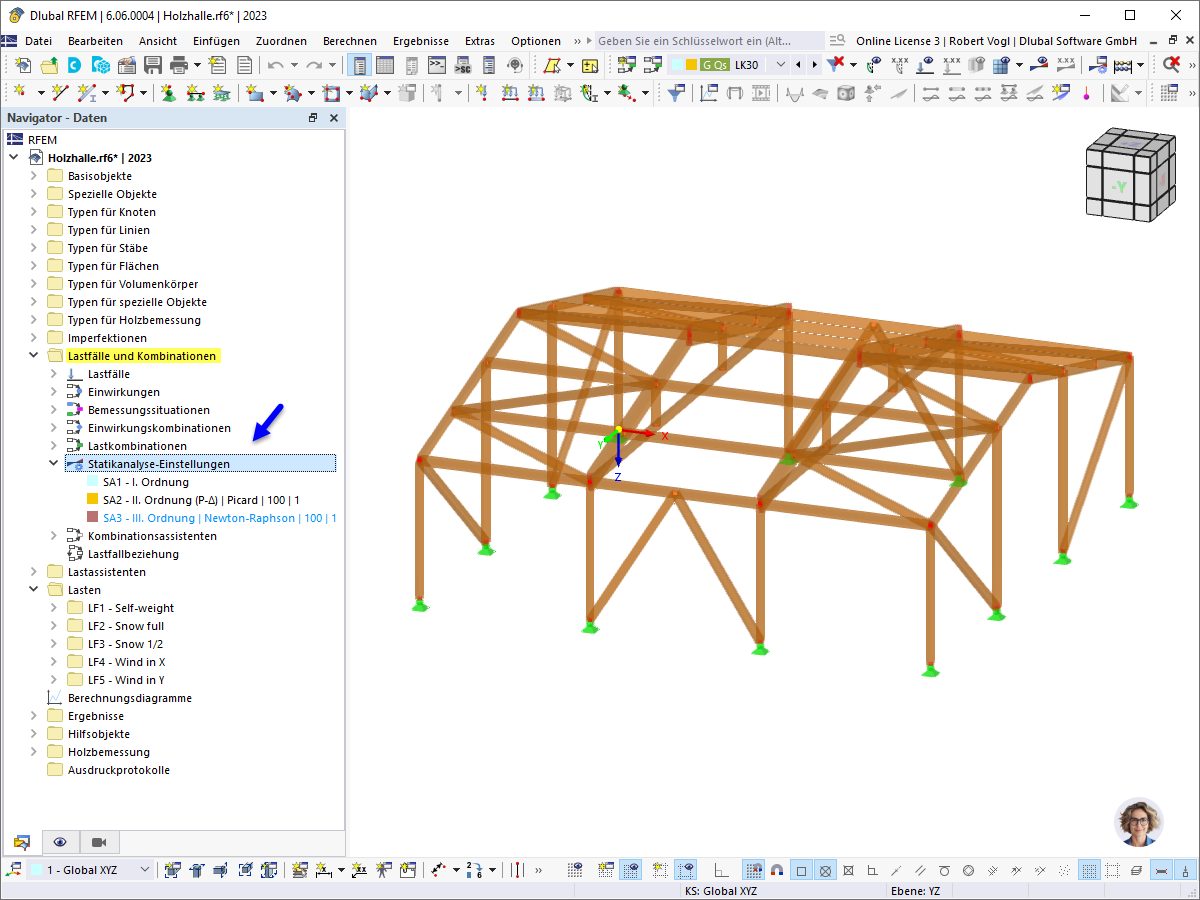The width and height of the screenshot is (1200, 900).
Task: Toggle the square node-snap icon in status bar
Action: point(802,870)
